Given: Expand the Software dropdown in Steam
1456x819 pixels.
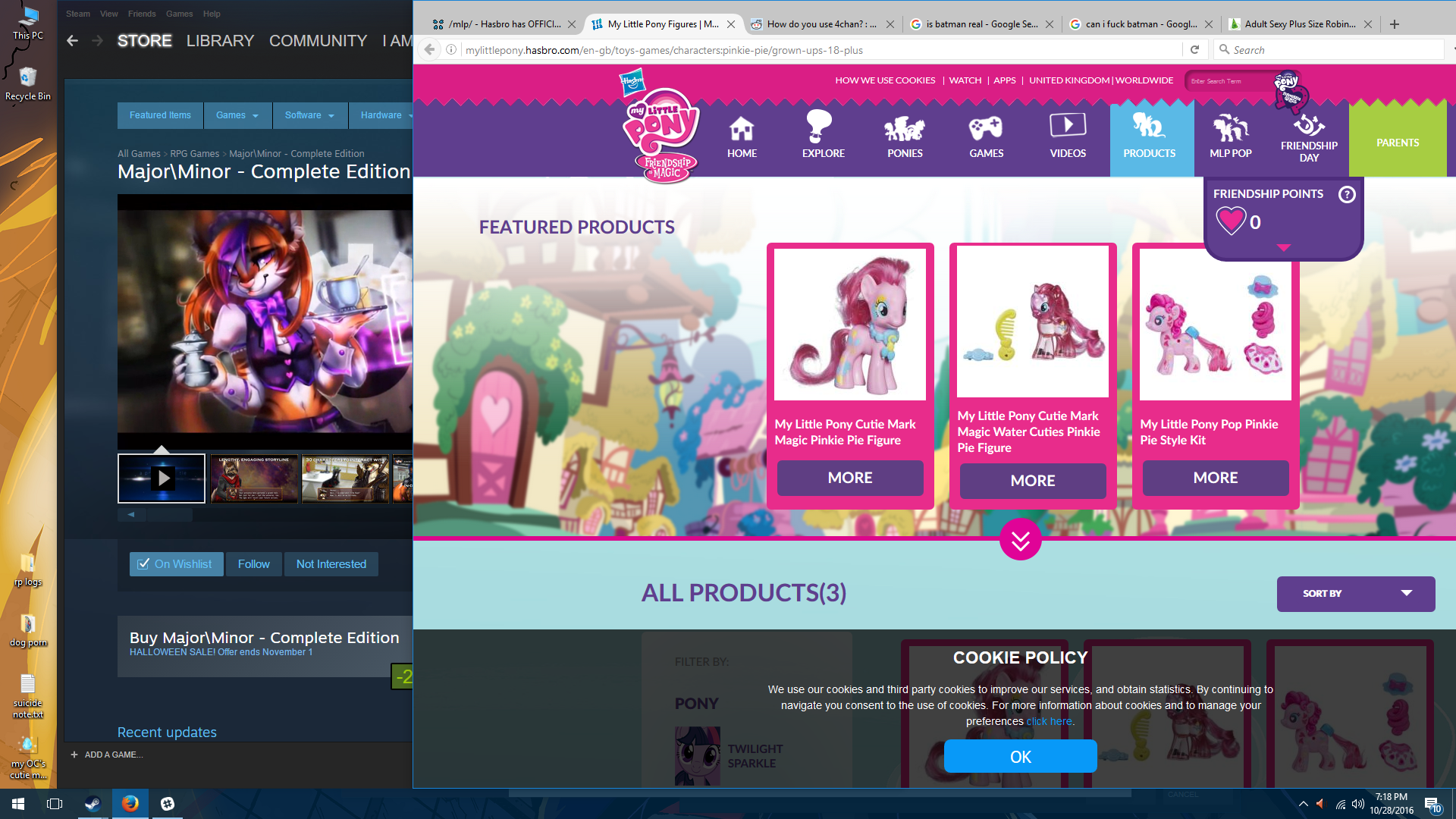Looking at the screenshot, I should pyautogui.click(x=309, y=115).
